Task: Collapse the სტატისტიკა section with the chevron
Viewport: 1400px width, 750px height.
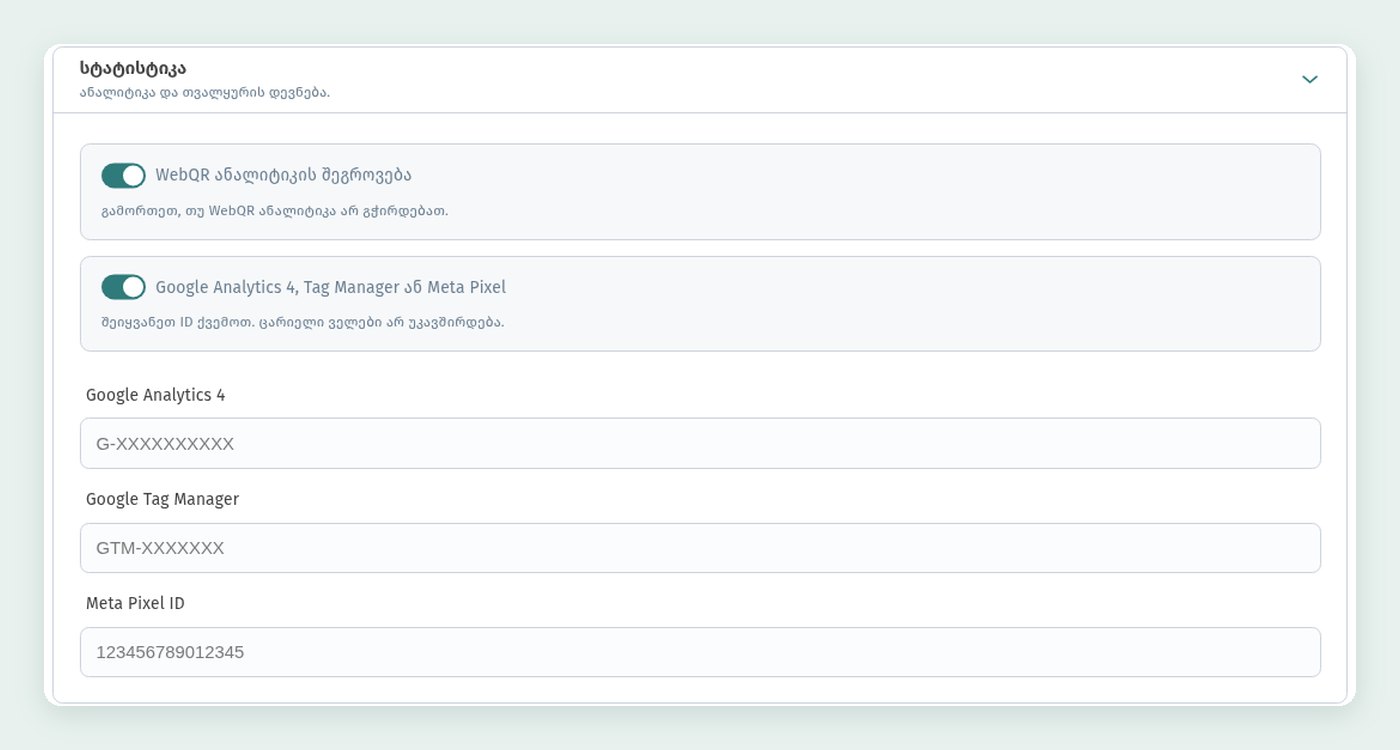Action: [1309, 79]
